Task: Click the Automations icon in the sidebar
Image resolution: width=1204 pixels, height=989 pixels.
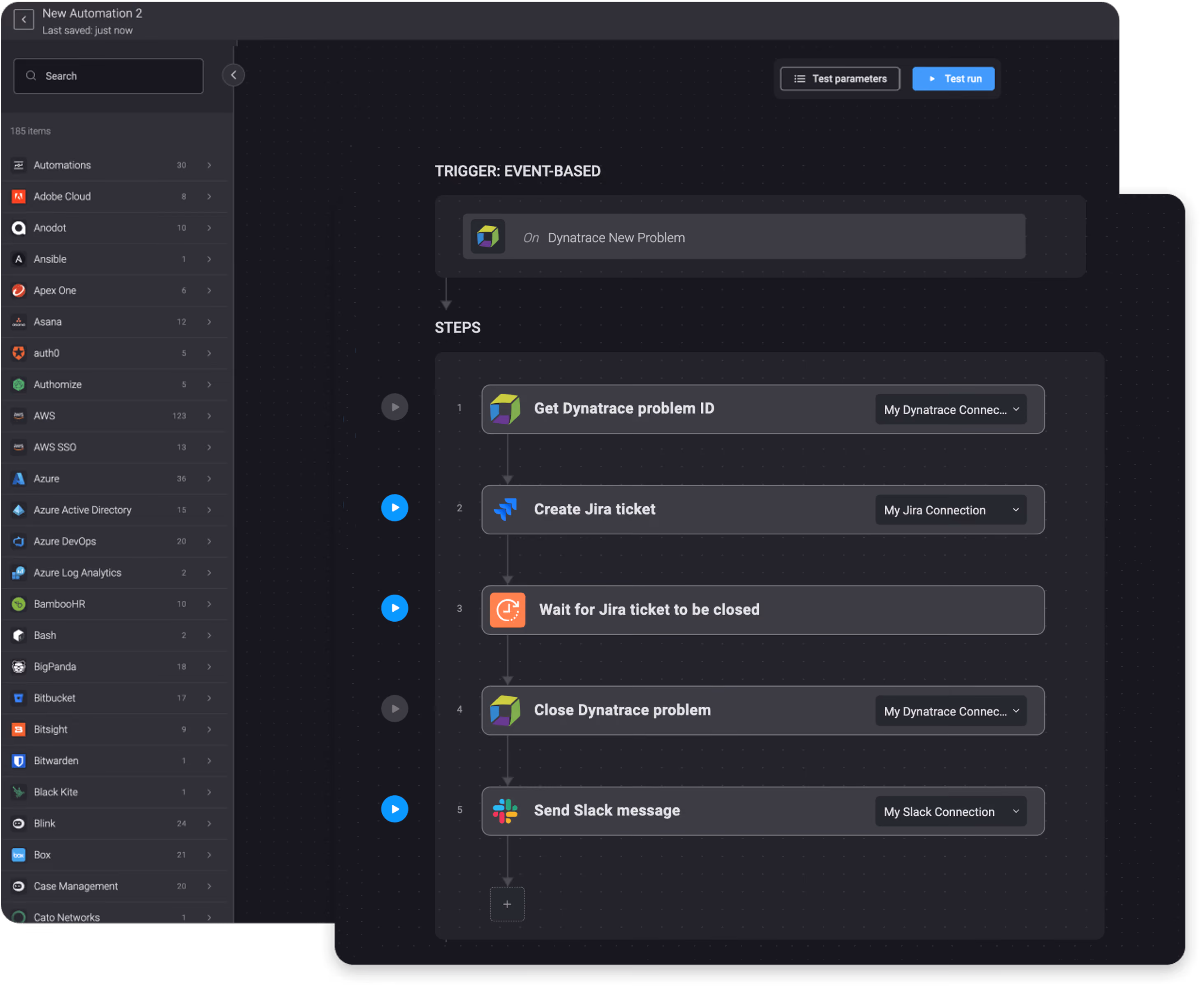Action: tap(19, 165)
